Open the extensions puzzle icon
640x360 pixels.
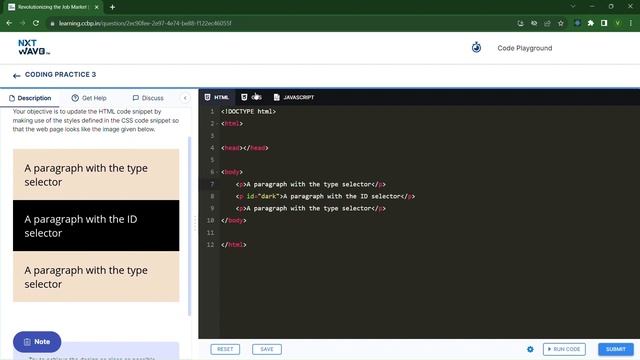591,23
